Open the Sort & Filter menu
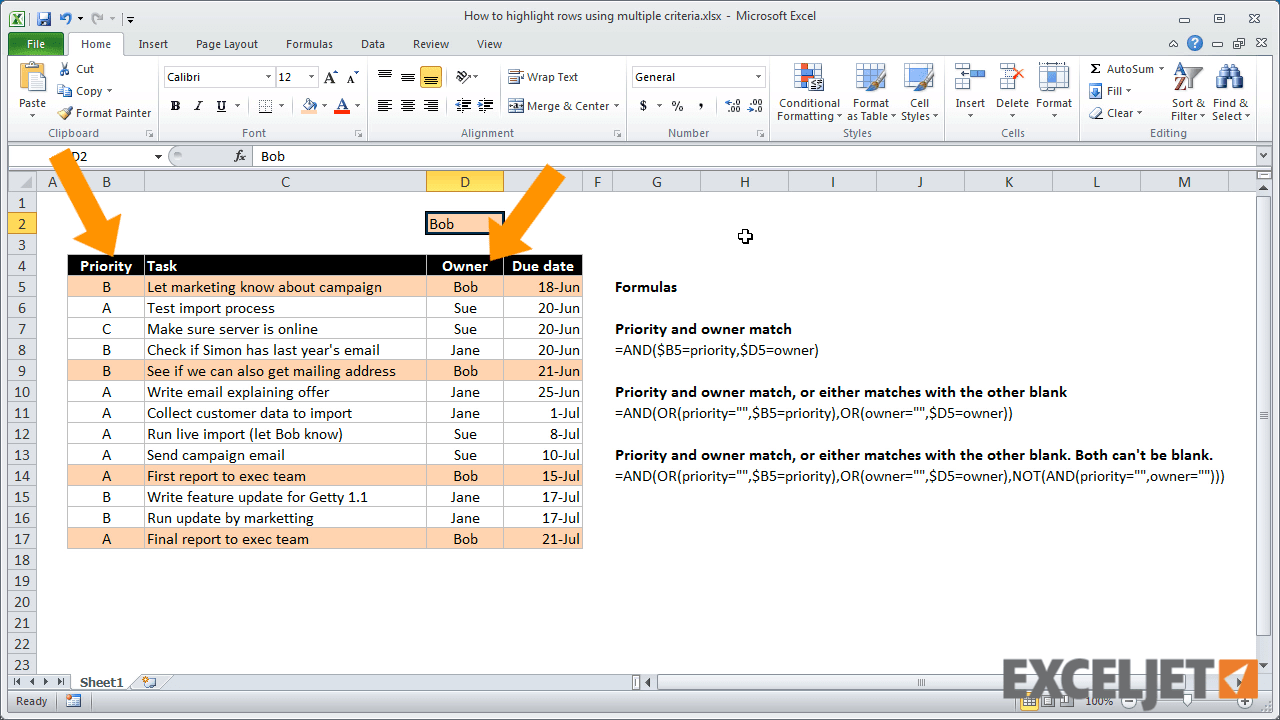The height and width of the screenshot is (720, 1280). click(1186, 92)
